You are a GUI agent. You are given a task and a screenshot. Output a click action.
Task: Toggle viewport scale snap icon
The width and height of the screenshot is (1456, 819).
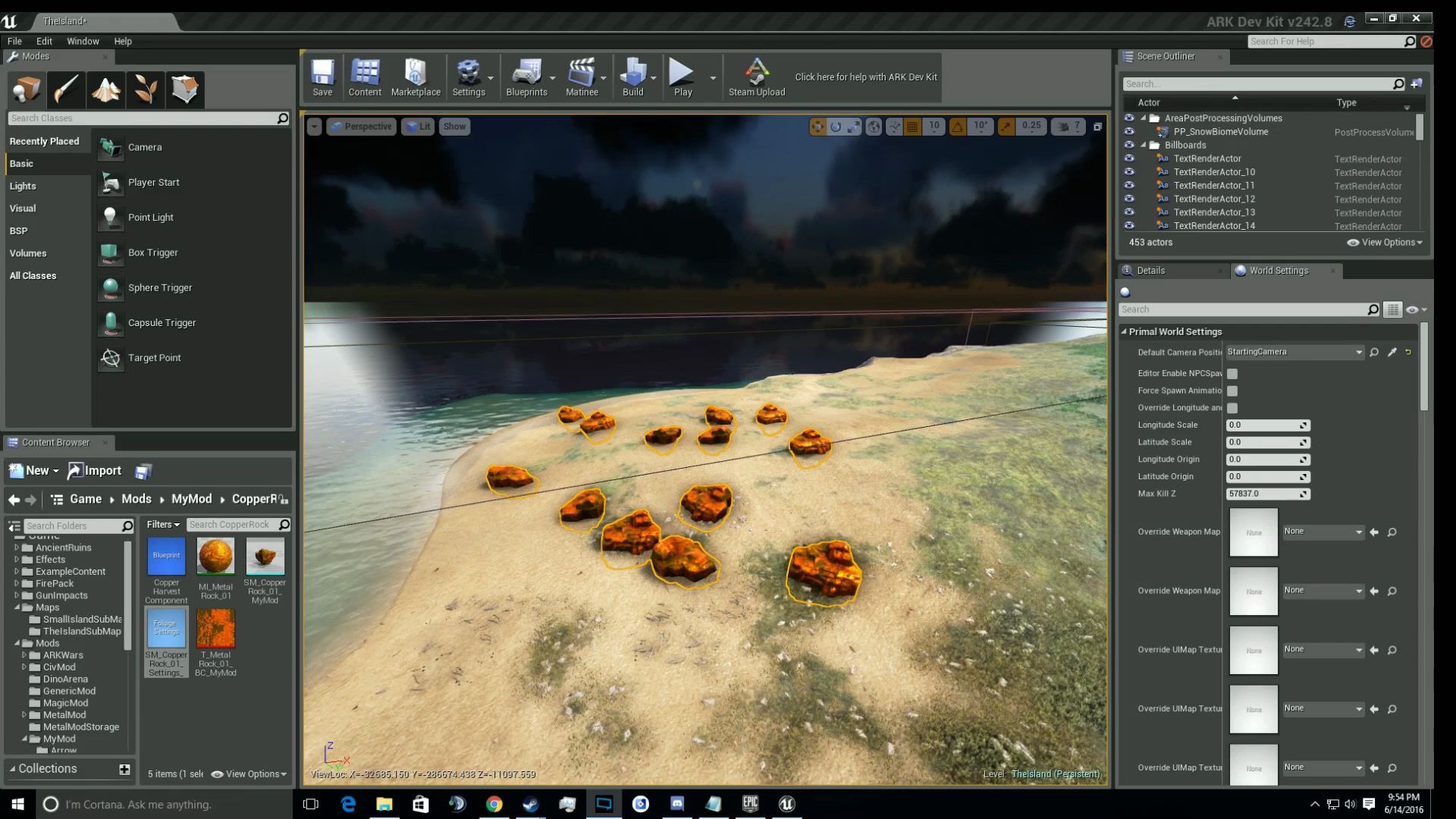tap(1006, 127)
